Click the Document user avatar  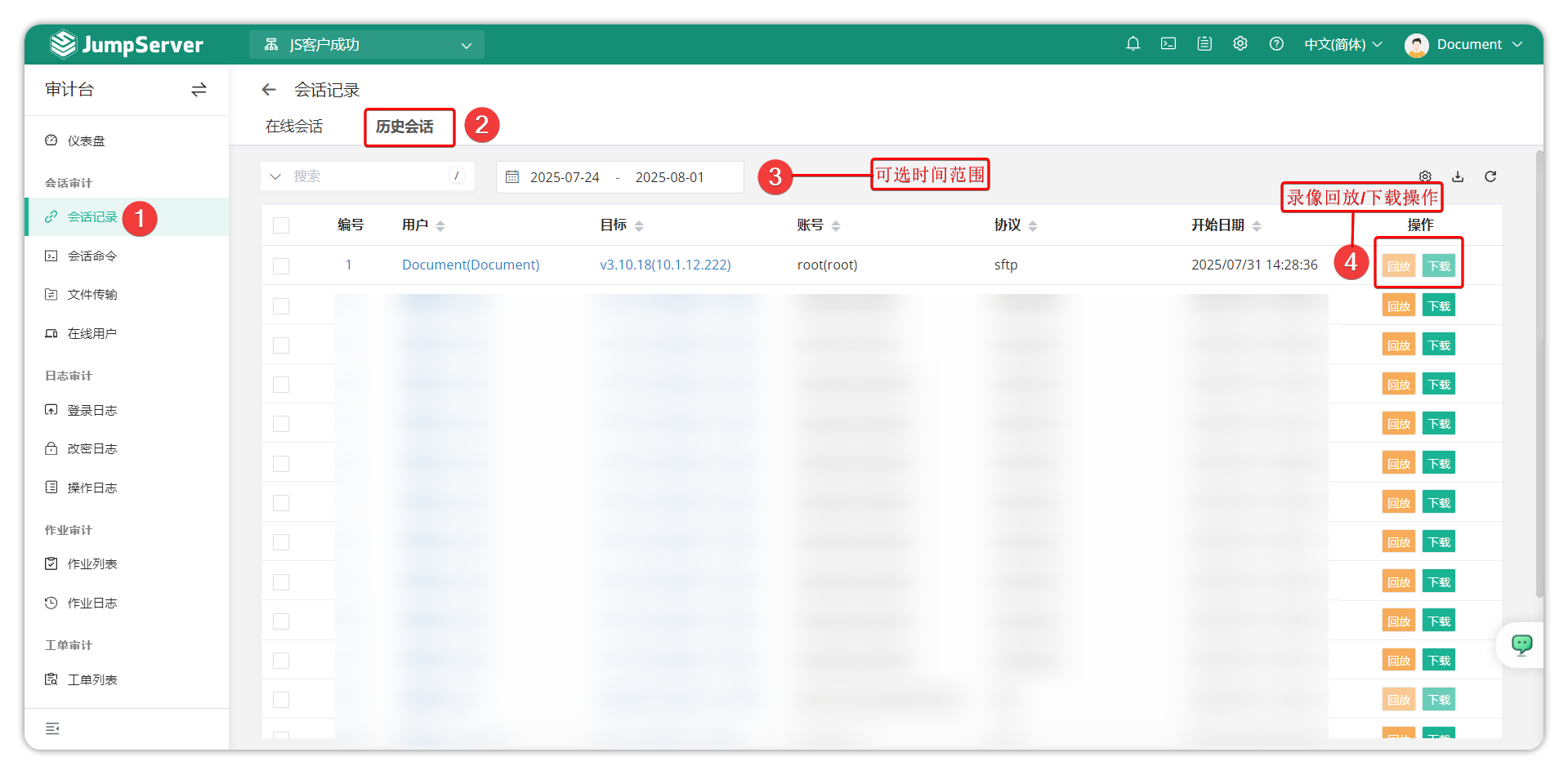tap(1416, 45)
